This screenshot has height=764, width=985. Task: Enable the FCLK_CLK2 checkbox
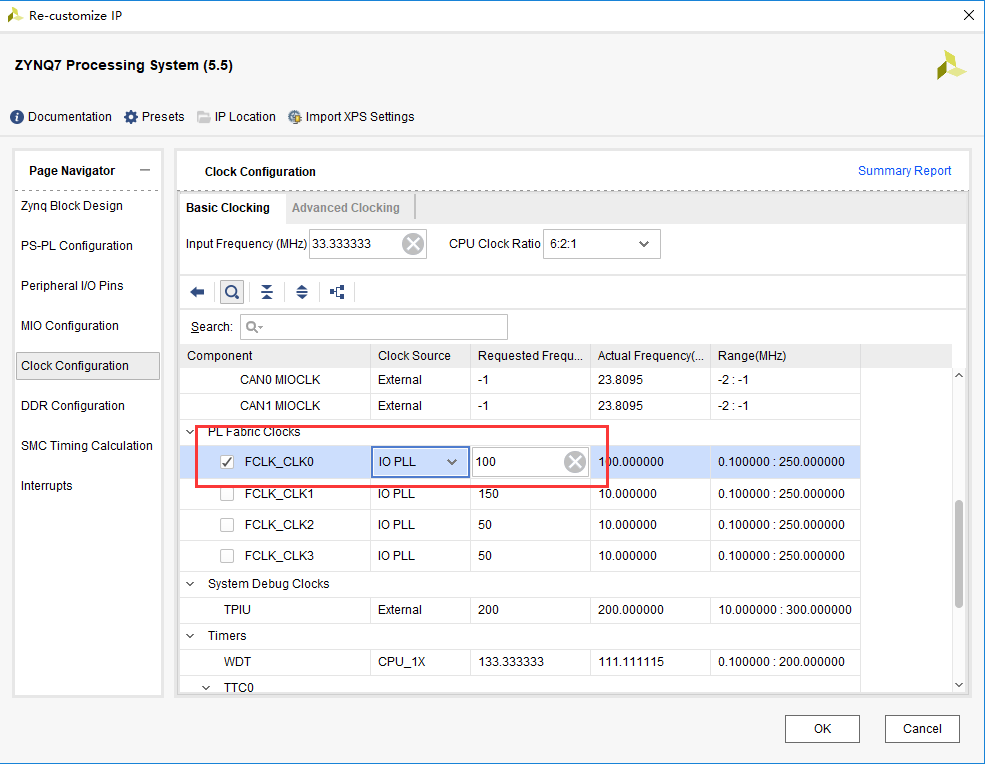(x=227, y=525)
